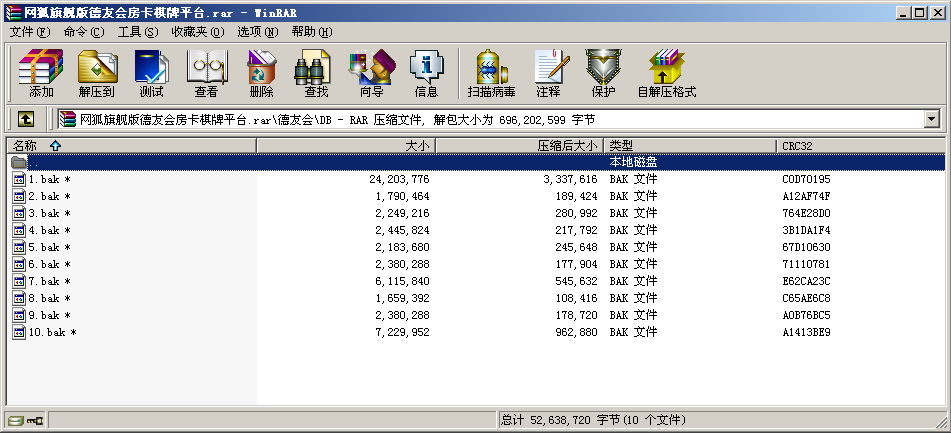The width and height of the screenshot is (951, 433).
Task: Click size value 6,115,840
Action: tap(402, 281)
